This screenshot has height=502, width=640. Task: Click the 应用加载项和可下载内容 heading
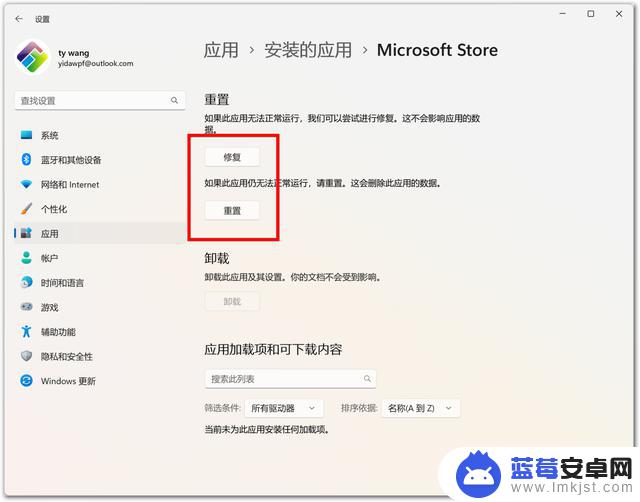coord(273,349)
